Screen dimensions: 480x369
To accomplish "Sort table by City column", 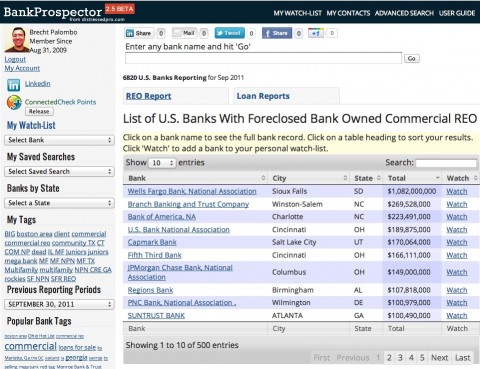I will coord(309,178).
